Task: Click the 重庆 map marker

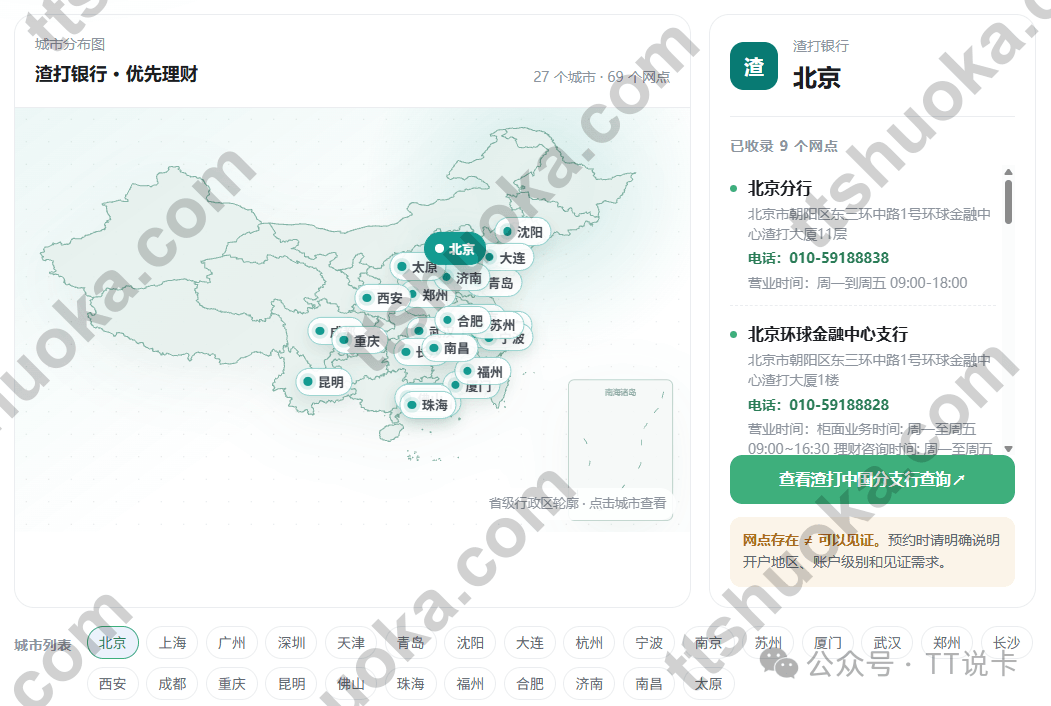Action: pyautogui.click(x=359, y=341)
